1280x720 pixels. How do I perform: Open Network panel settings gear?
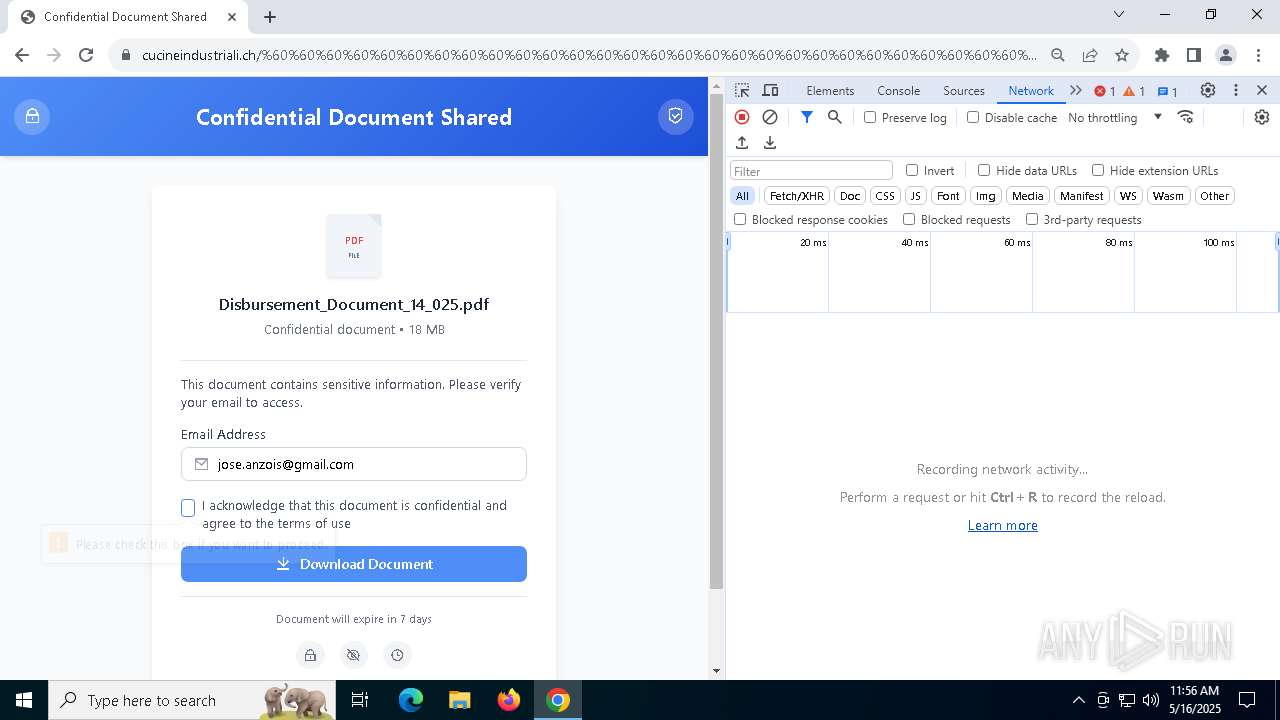(x=1262, y=117)
